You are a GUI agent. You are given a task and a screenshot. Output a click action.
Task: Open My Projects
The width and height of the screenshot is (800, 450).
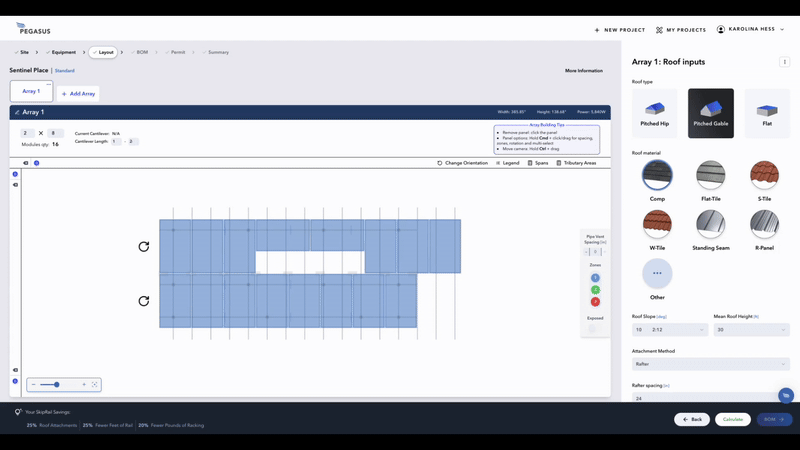coord(681,30)
